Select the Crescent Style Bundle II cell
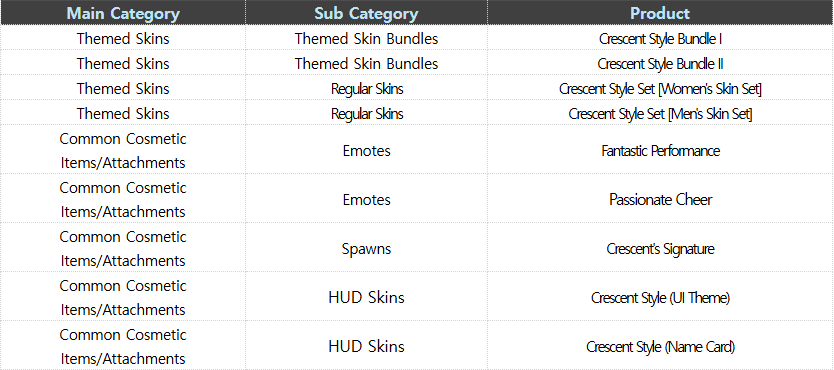 660,63
